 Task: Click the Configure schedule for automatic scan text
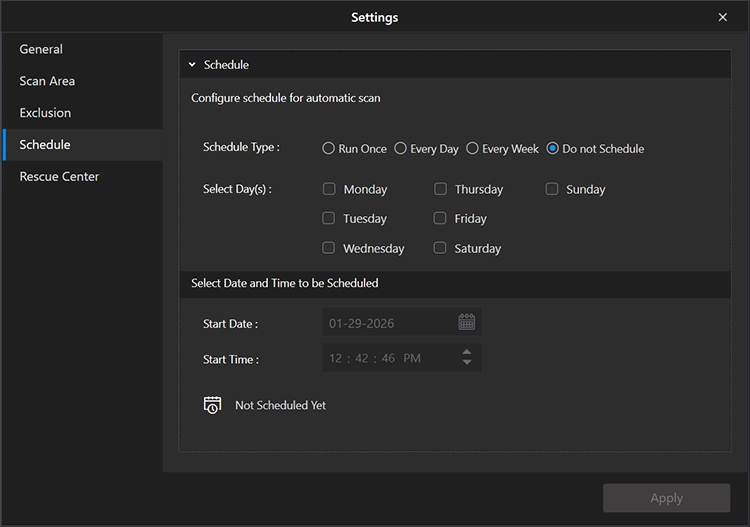click(x=286, y=98)
